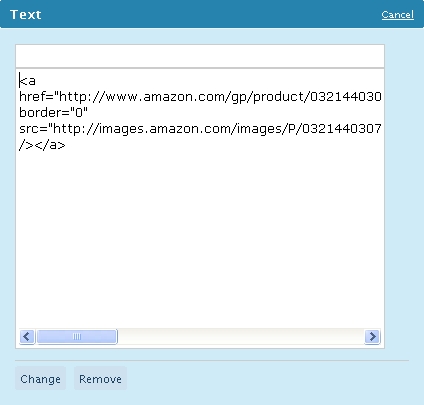The image size is (424, 405).
Task: Click the Remove button
Action: [x=100, y=379]
